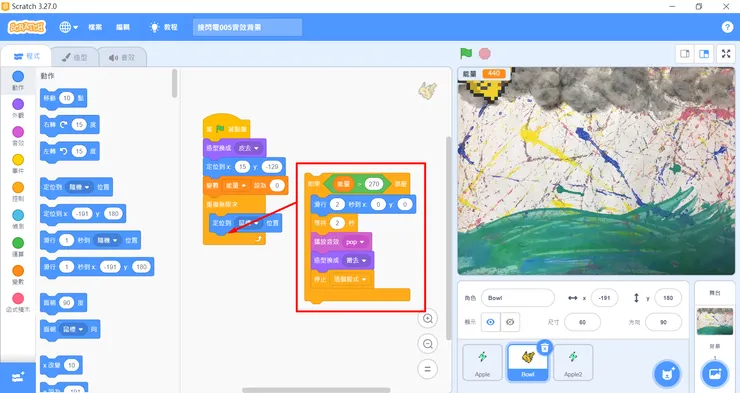
Task: Click the 能量 variable monitor on stage
Action: (x=485, y=74)
